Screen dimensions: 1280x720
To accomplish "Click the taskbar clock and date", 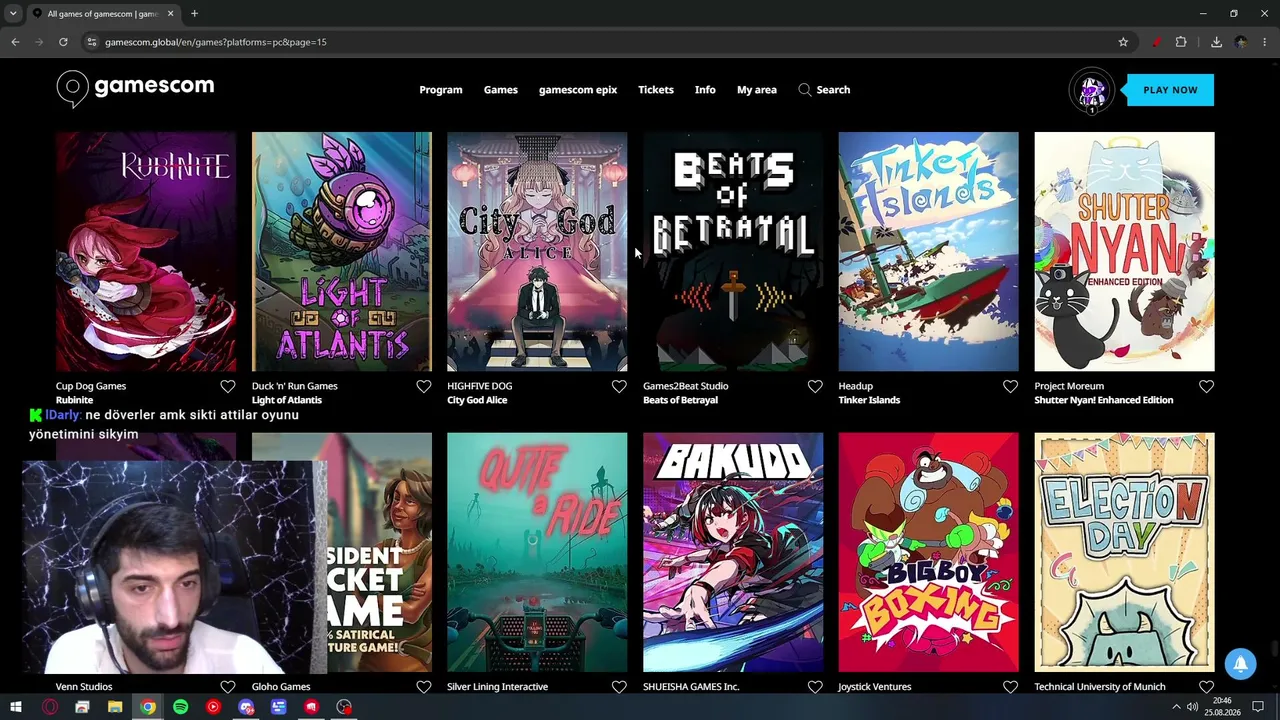I will [1221, 707].
